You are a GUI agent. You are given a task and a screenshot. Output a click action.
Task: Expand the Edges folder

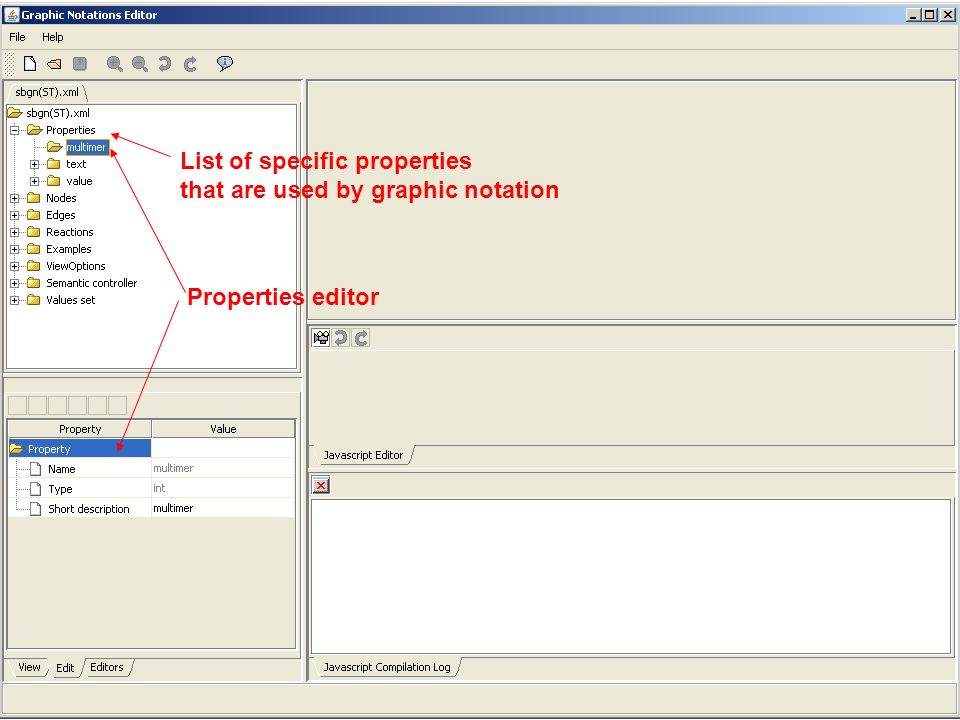coord(15,216)
